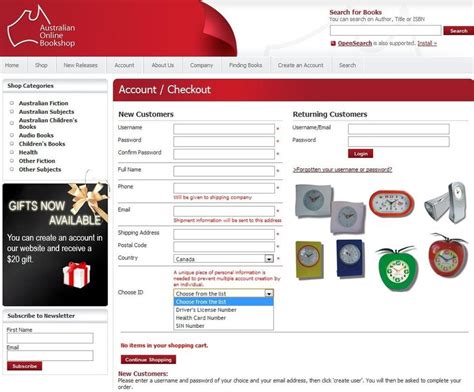Click the yellow square clock image
The width and height of the screenshot is (474, 392).
[309, 259]
